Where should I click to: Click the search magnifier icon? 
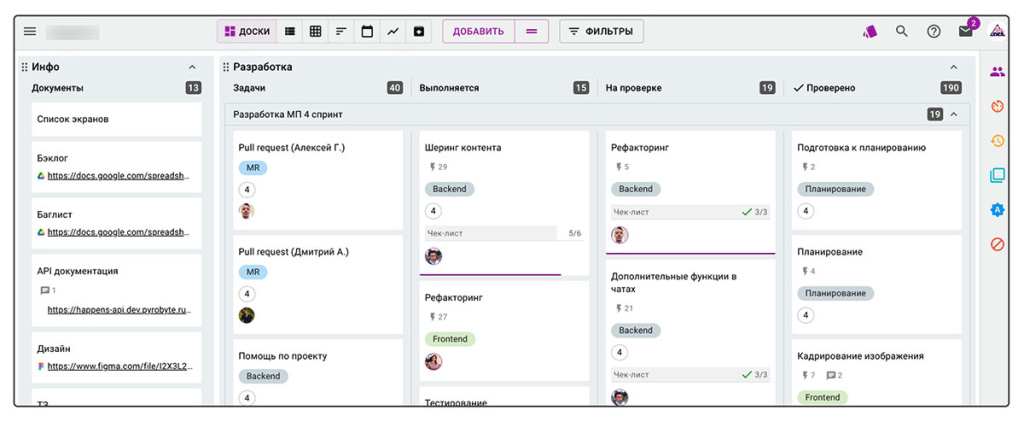(902, 31)
